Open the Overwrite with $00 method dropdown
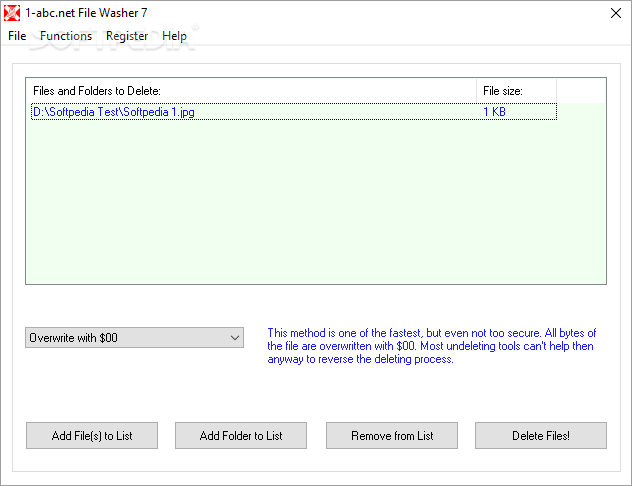 point(134,338)
